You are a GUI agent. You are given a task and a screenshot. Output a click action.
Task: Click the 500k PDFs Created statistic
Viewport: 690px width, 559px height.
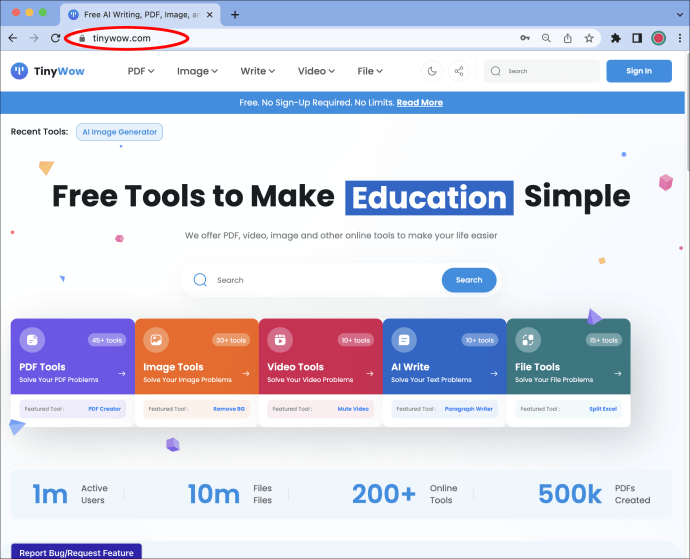click(594, 494)
